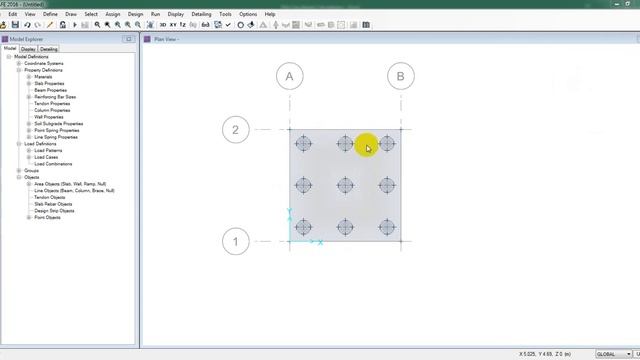Click grid bubble B in plan view

click(x=401, y=76)
